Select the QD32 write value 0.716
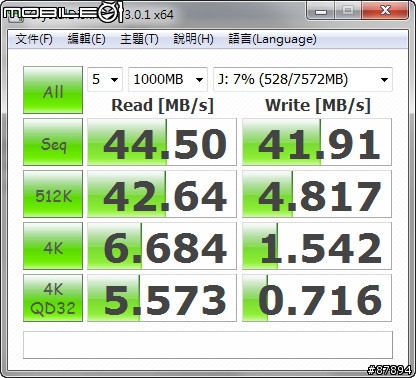The height and width of the screenshot is (378, 416). [317, 298]
